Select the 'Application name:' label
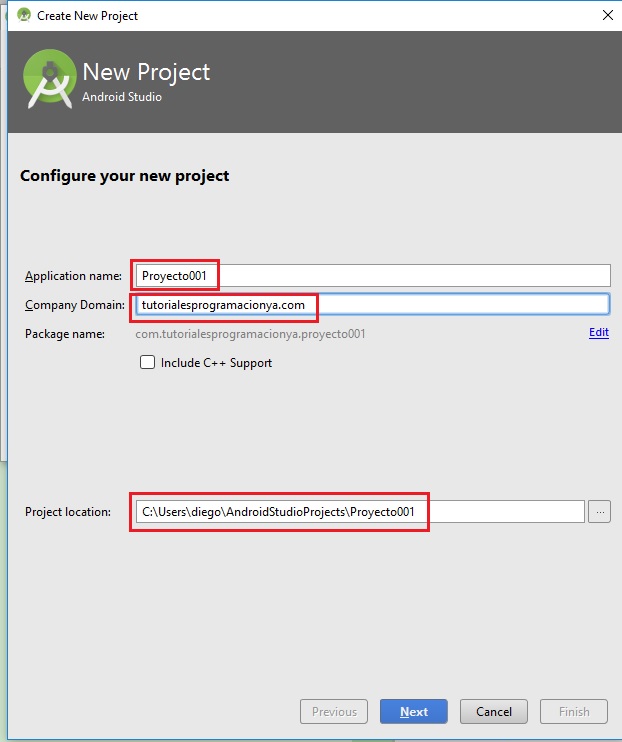The image size is (622, 742). point(73,276)
